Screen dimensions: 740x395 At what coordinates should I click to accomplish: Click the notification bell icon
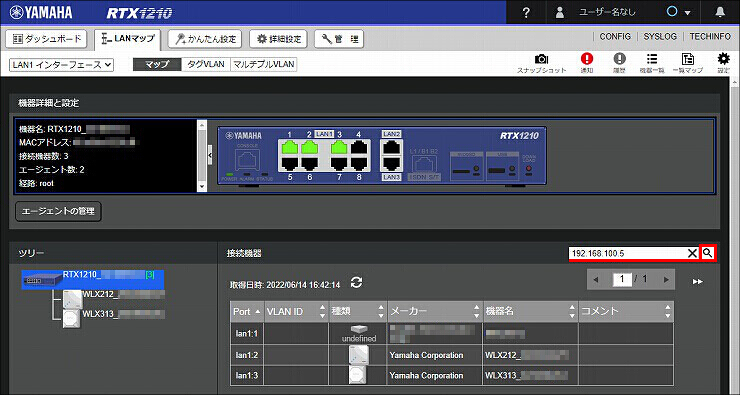pos(720,12)
